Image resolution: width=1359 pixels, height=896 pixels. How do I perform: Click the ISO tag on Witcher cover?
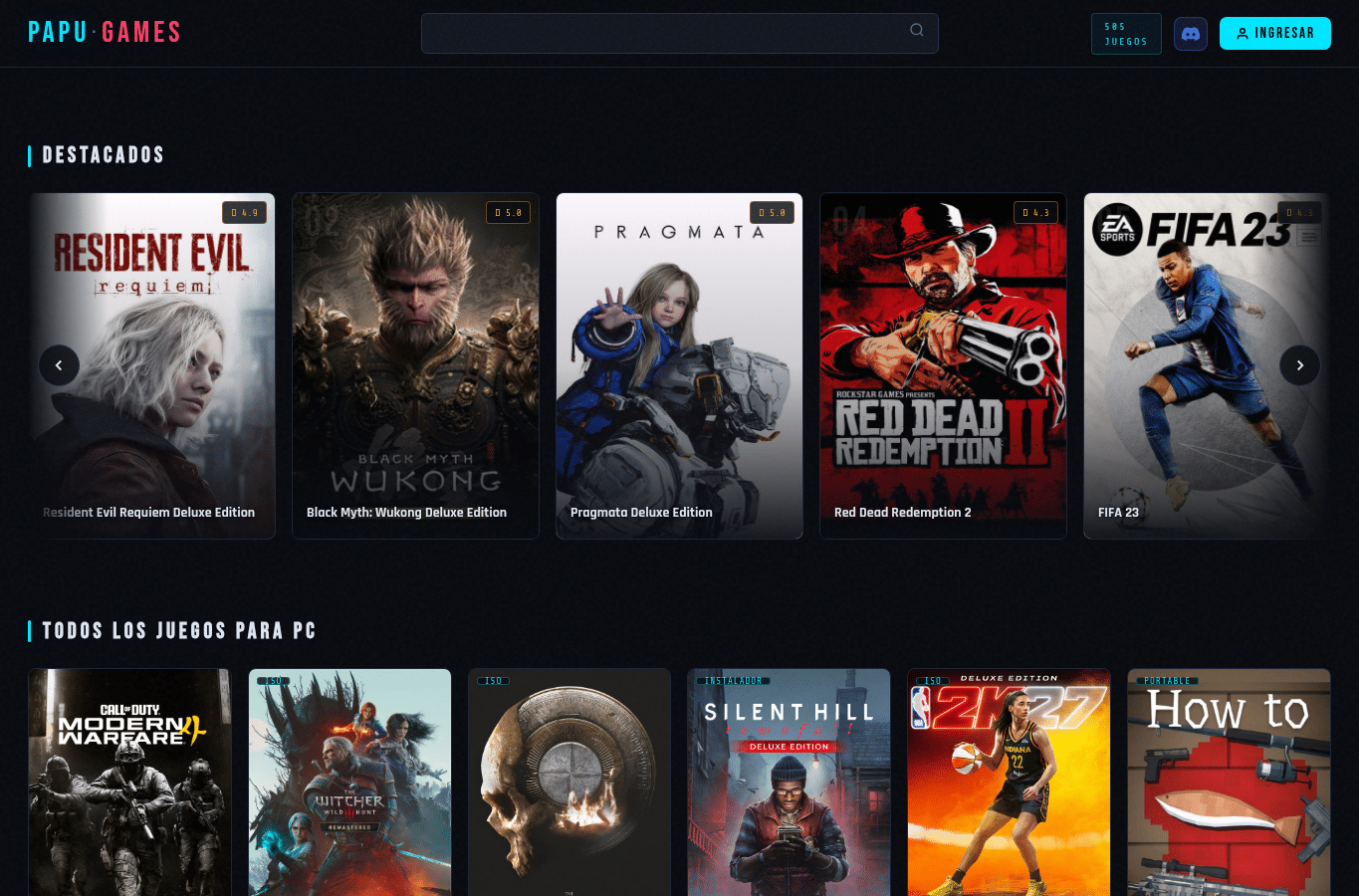274,681
